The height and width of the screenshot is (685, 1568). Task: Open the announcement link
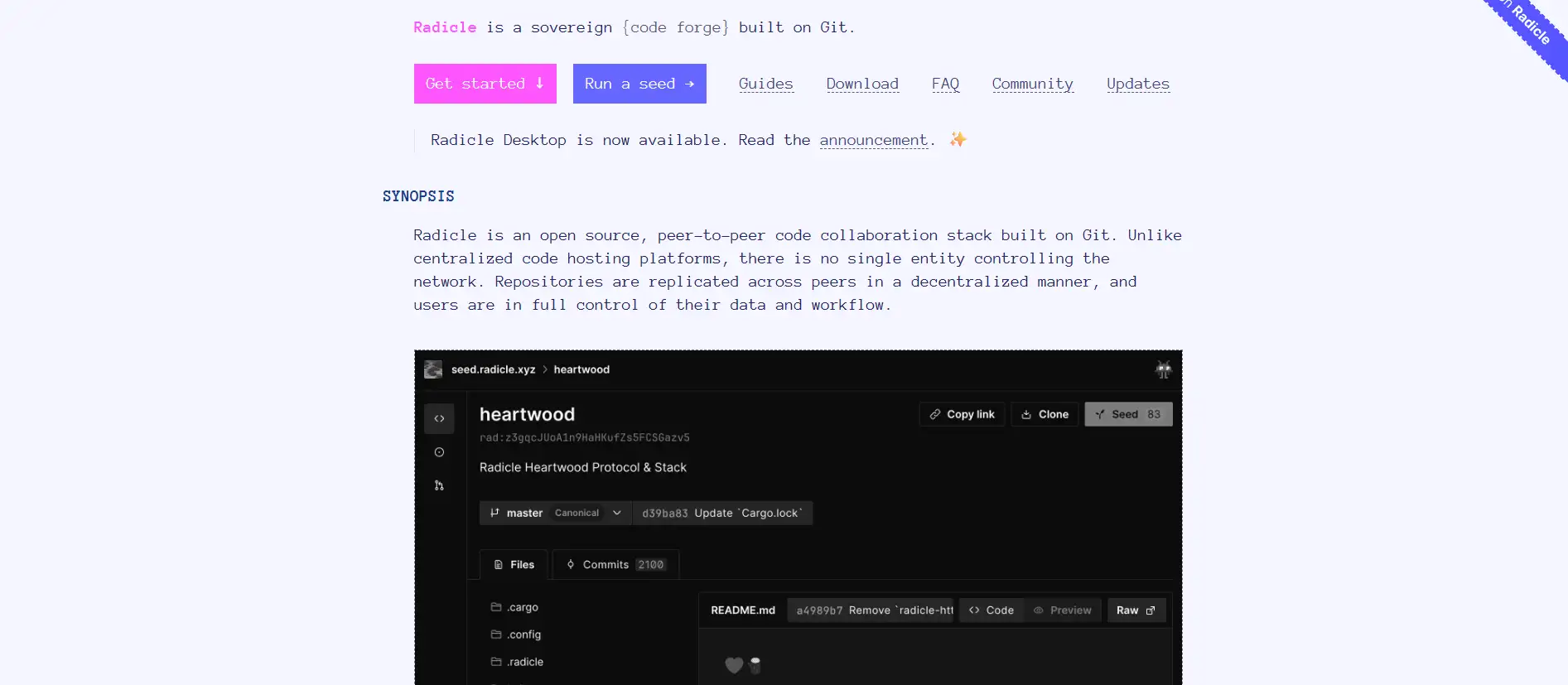click(873, 140)
